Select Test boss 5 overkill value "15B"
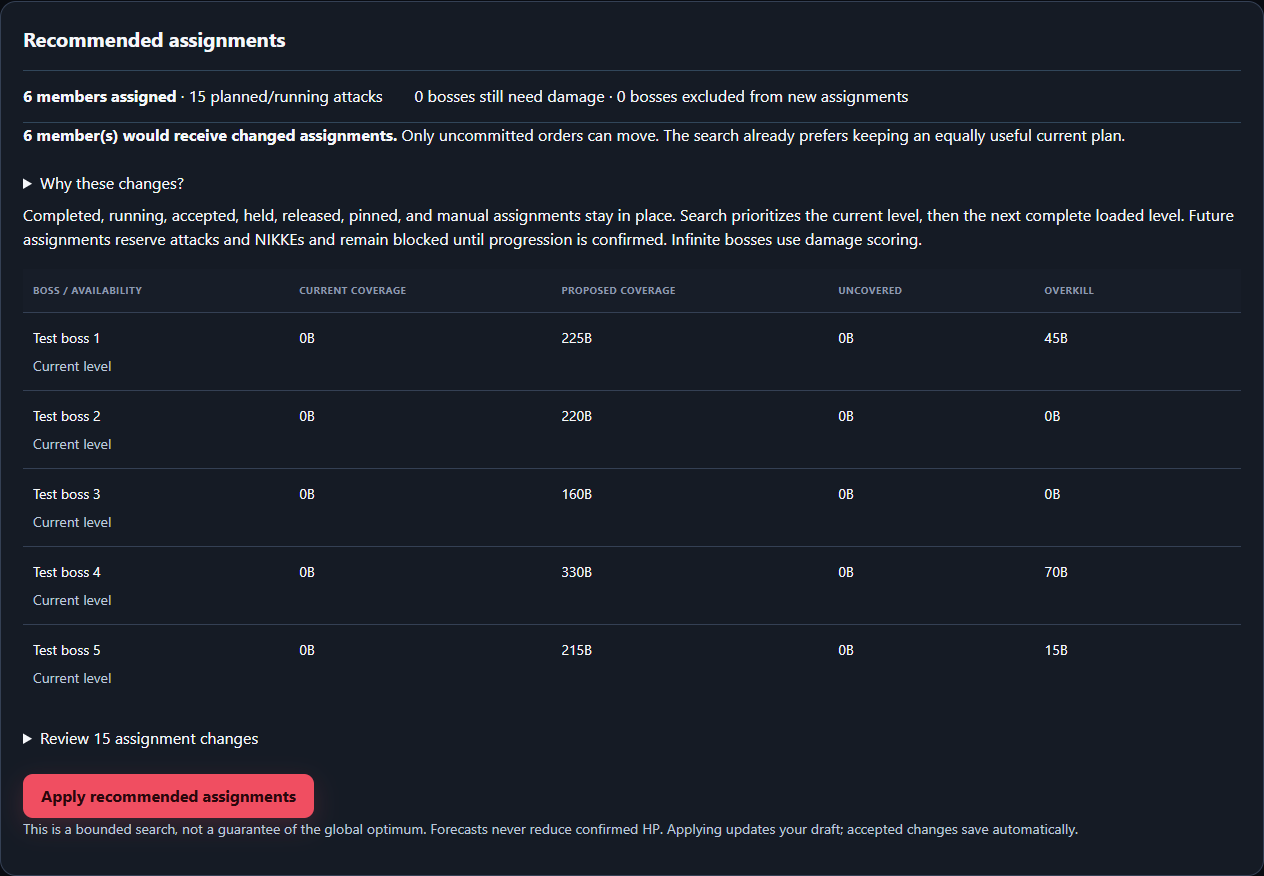 [1056, 650]
